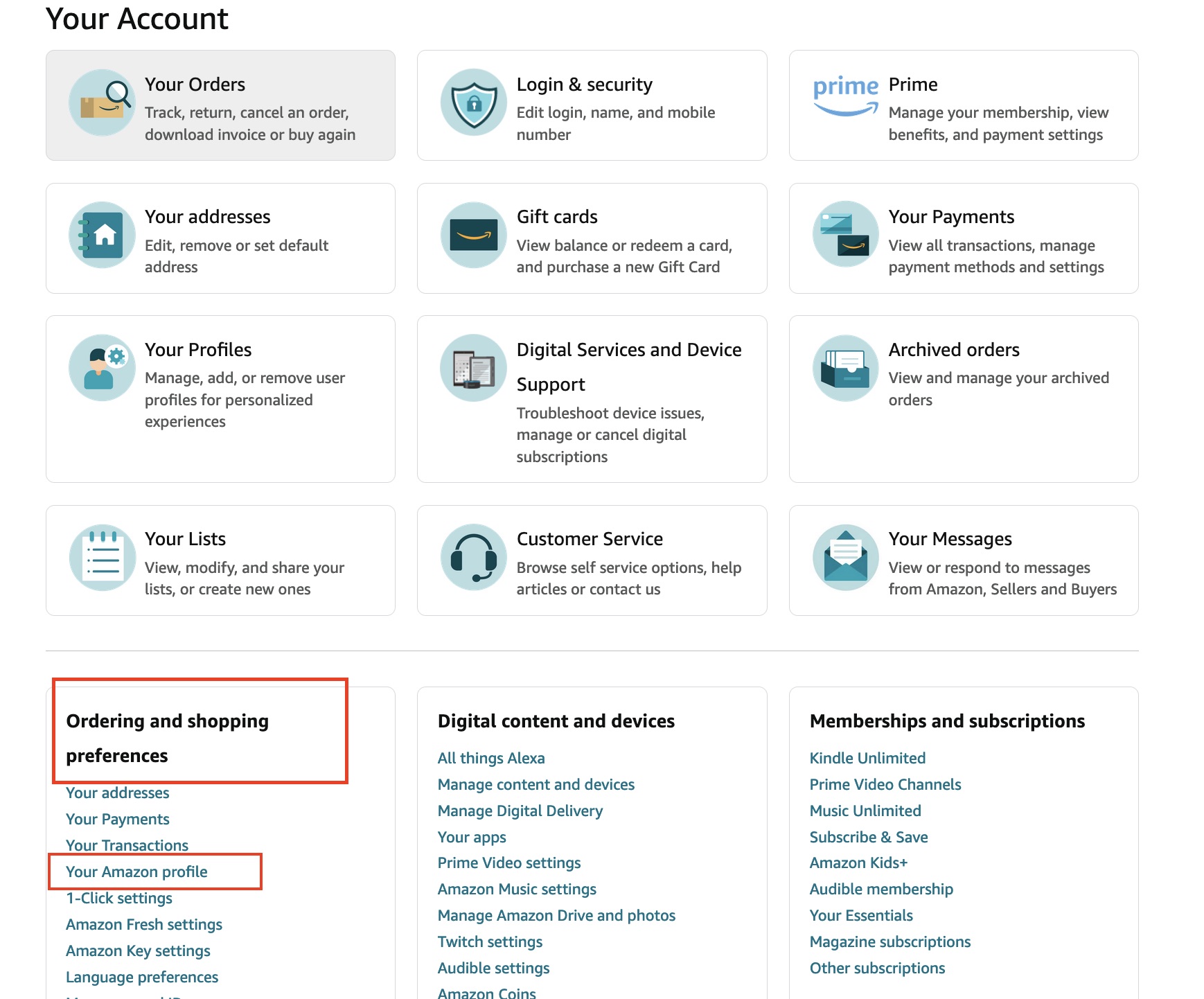Image resolution: width=1204 pixels, height=999 pixels.
Task: Open the Prime membership card title
Action: click(x=912, y=85)
